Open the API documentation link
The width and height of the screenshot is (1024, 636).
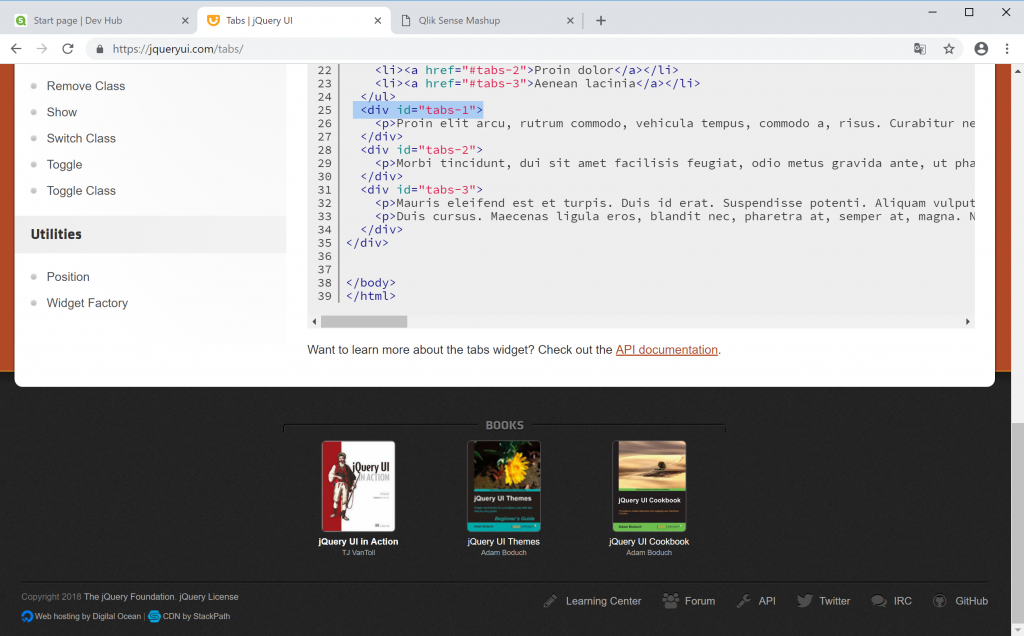pyautogui.click(x=666, y=350)
